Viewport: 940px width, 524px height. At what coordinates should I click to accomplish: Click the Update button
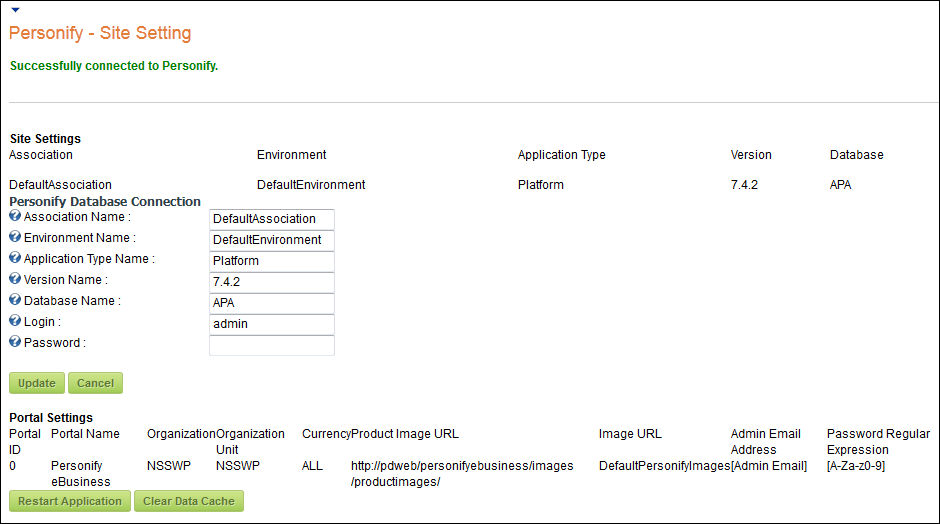tap(37, 383)
